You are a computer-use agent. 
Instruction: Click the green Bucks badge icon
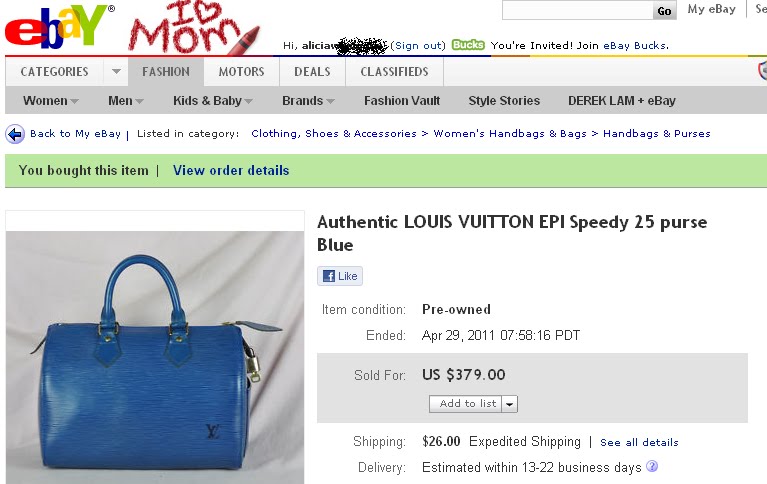468,45
